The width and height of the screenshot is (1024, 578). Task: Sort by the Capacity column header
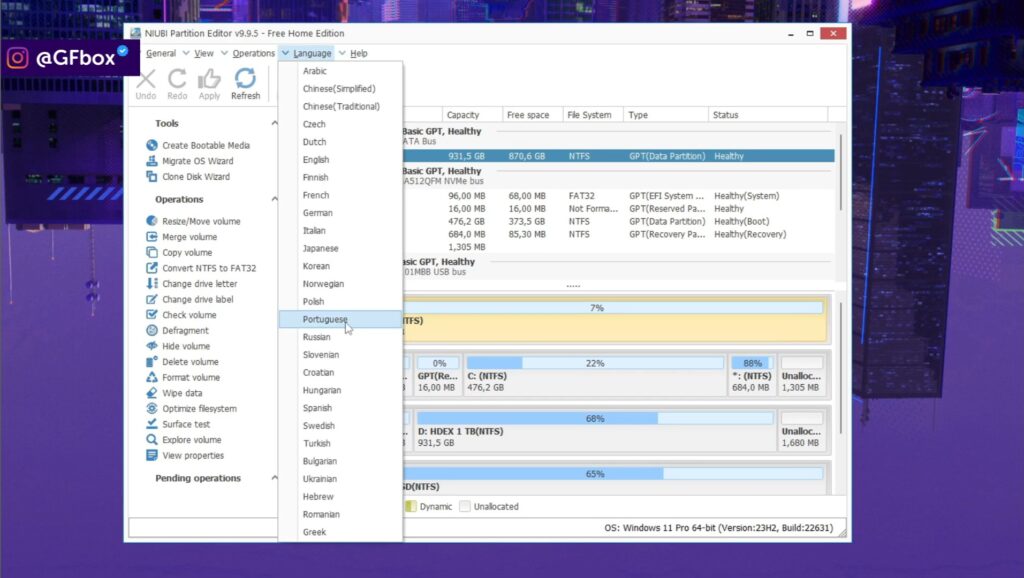472,115
